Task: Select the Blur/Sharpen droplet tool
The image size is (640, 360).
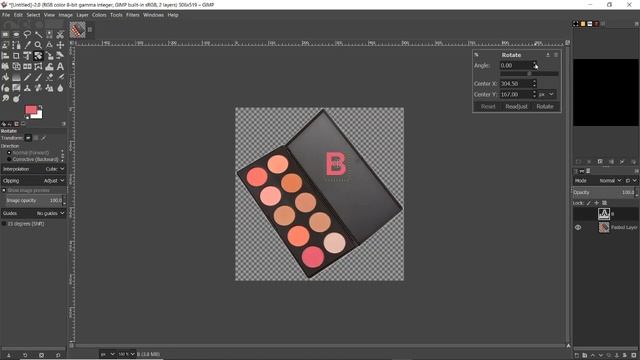Action: pos(60,88)
